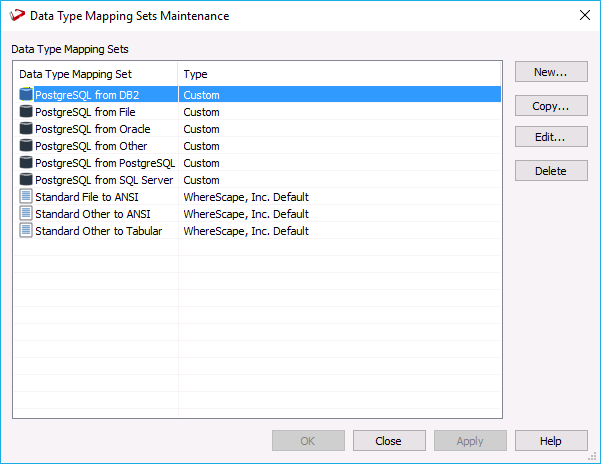601x464 pixels.
Task: Click the database icon beside PostgreSQL from DB2
Action: (x=26, y=95)
